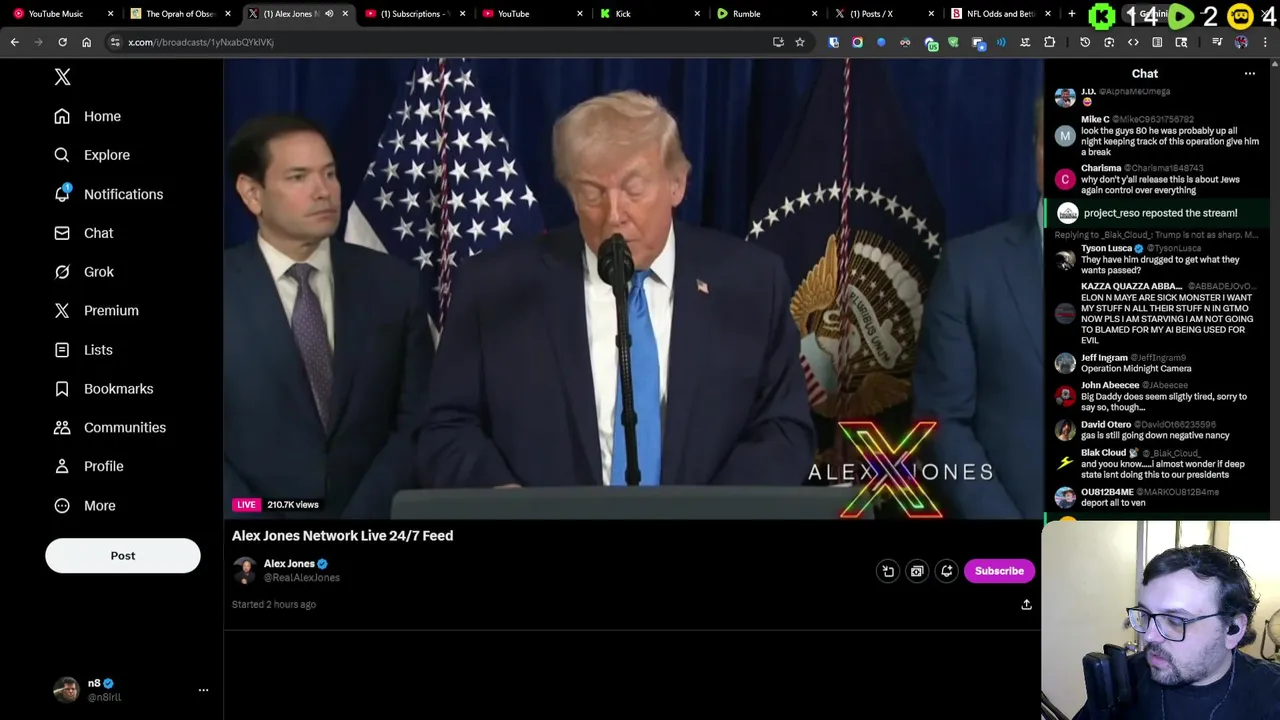Open media control music icon in toolbar
Image resolution: width=1280 pixels, height=720 pixels.
click(1217, 42)
